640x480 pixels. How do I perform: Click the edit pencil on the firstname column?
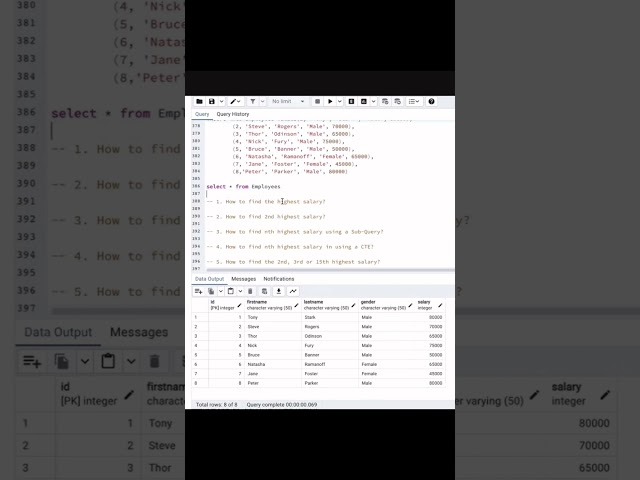pyautogui.click(x=296, y=305)
